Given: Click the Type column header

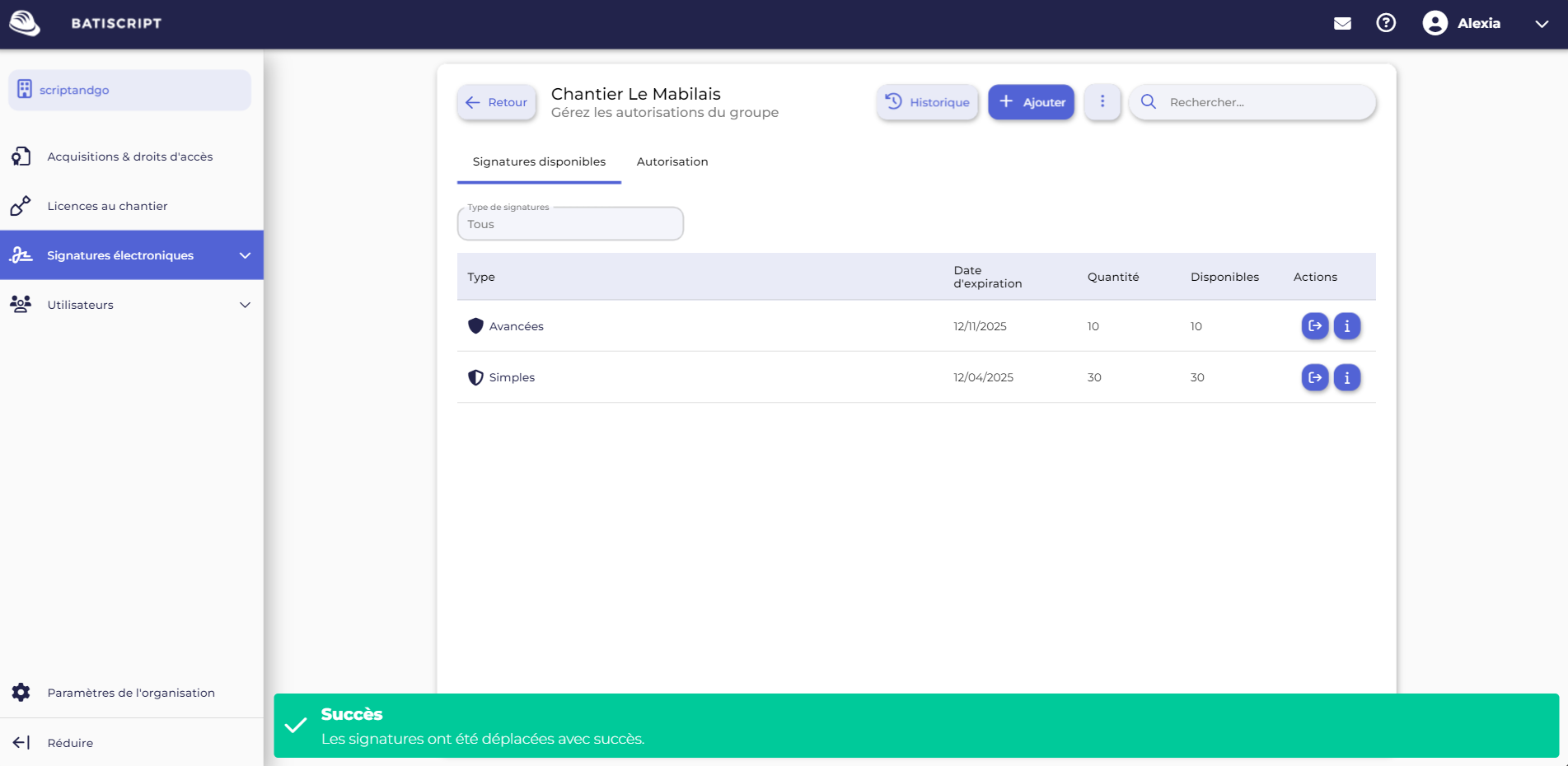Looking at the screenshot, I should click(x=481, y=277).
